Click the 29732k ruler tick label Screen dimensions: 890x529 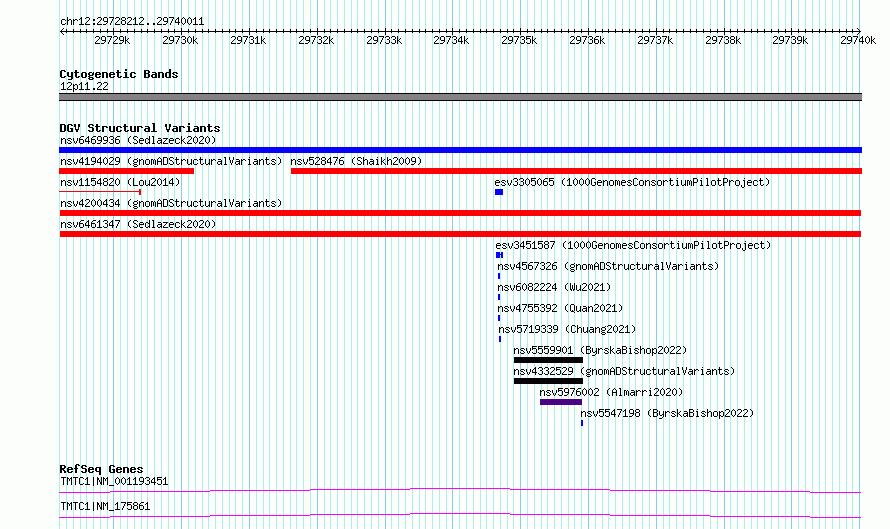[x=316, y=40]
